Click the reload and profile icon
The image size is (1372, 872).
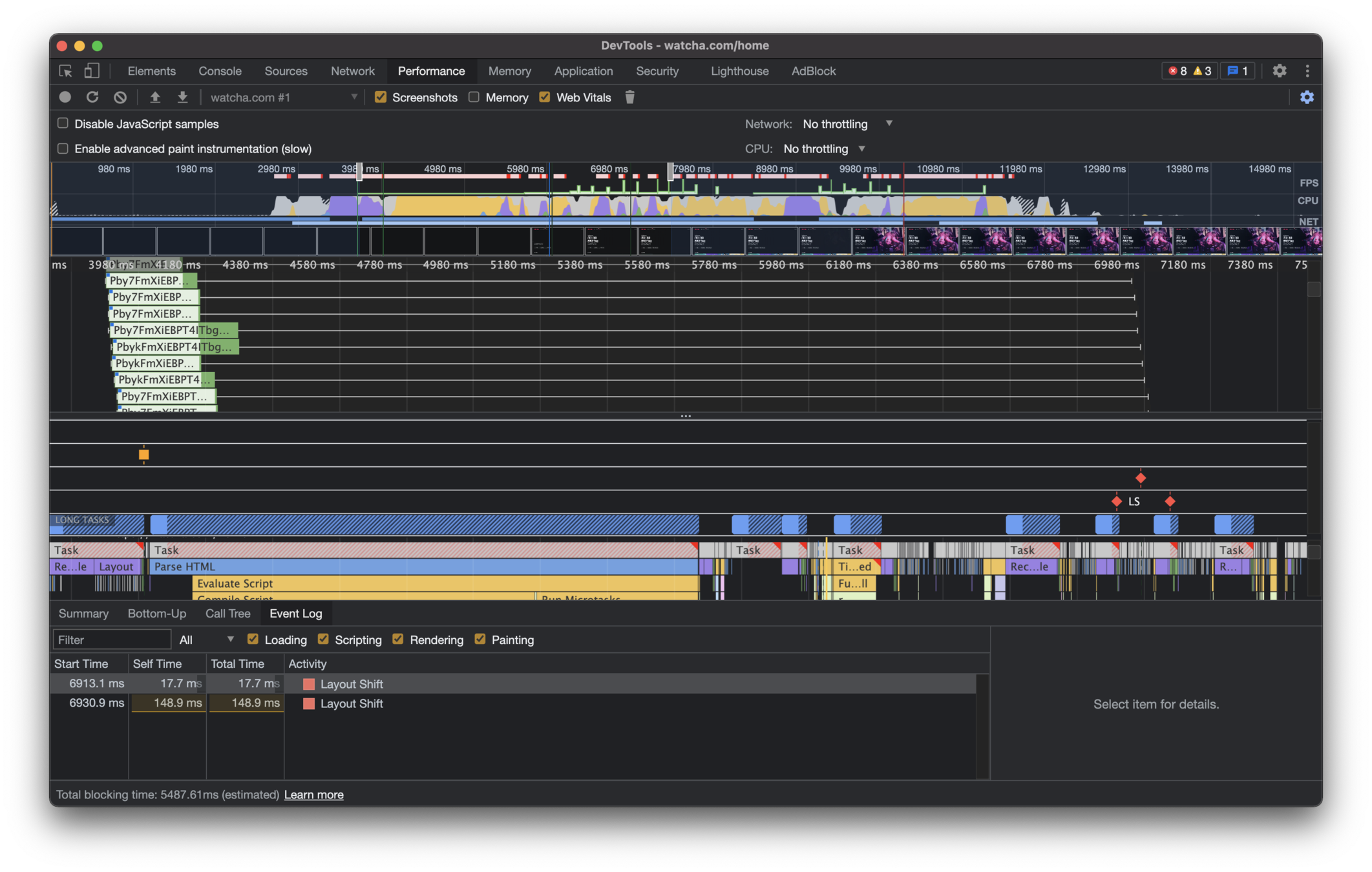92,98
